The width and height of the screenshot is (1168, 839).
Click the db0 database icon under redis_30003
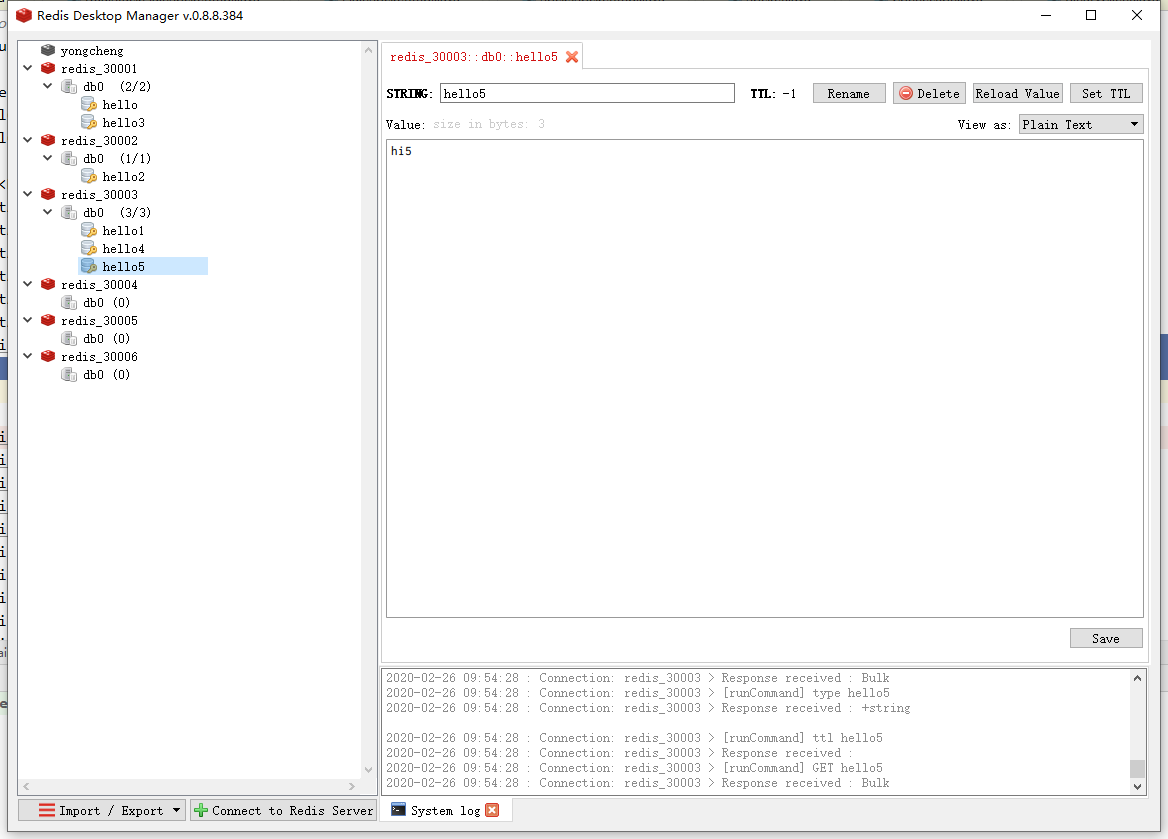(x=69, y=212)
